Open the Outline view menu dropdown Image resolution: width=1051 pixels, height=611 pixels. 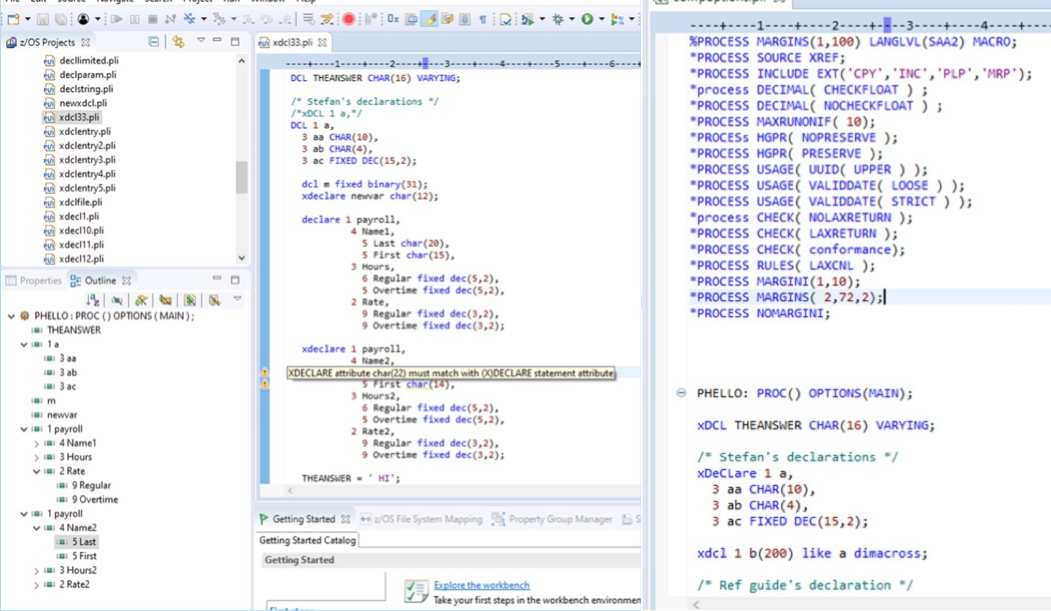237,300
